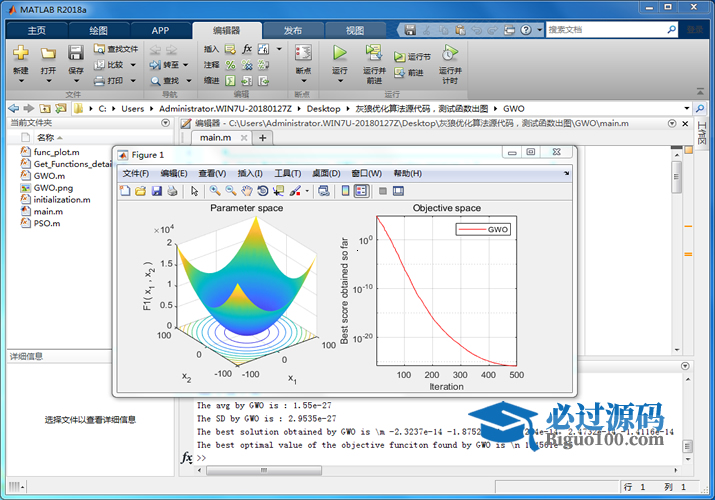Image resolution: width=715 pixels, height=500 pixels.
Task: Select PSO.m in the current folder list
Action: 40,223
